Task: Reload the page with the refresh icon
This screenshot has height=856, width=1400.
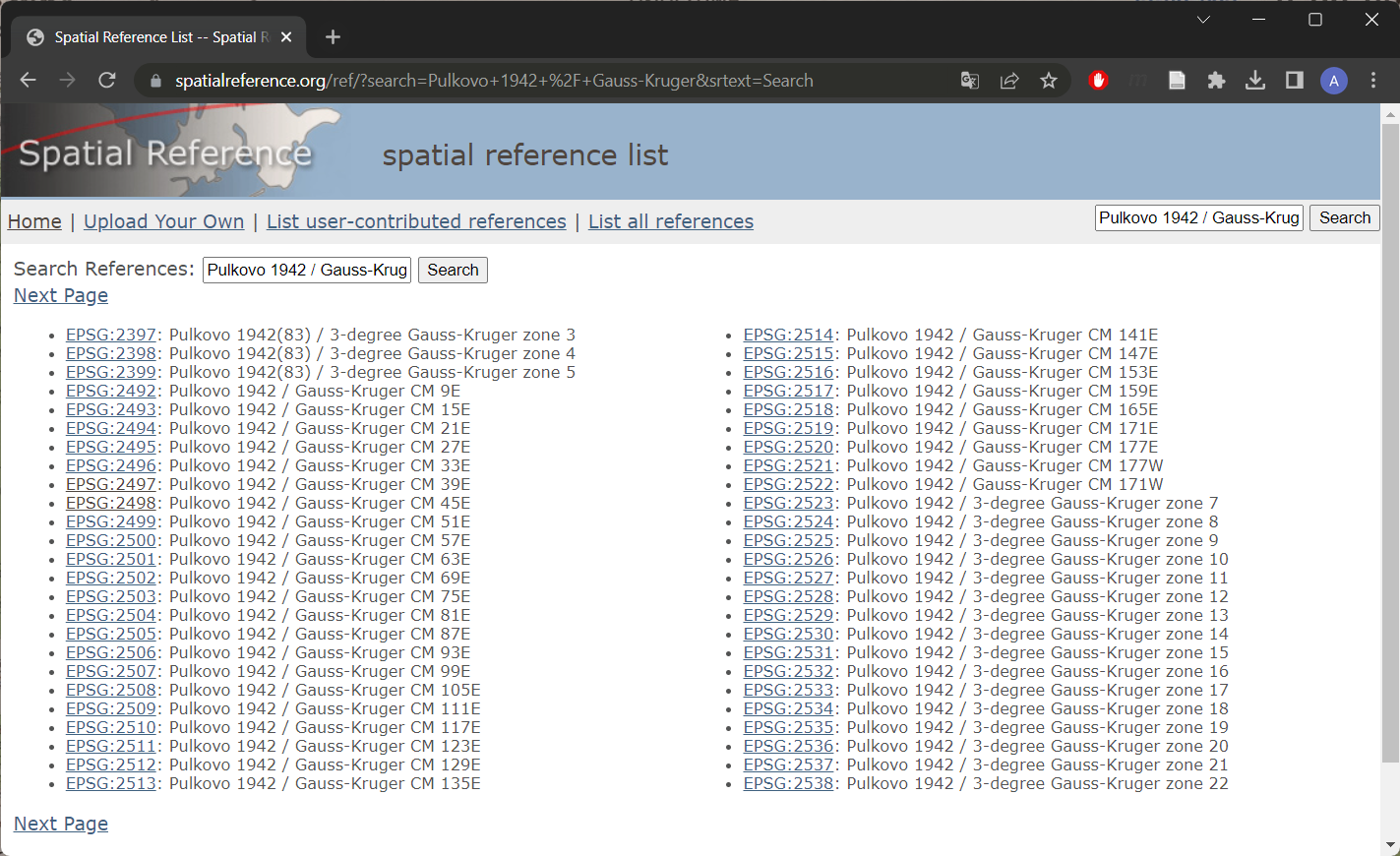Action: (107, 81)
